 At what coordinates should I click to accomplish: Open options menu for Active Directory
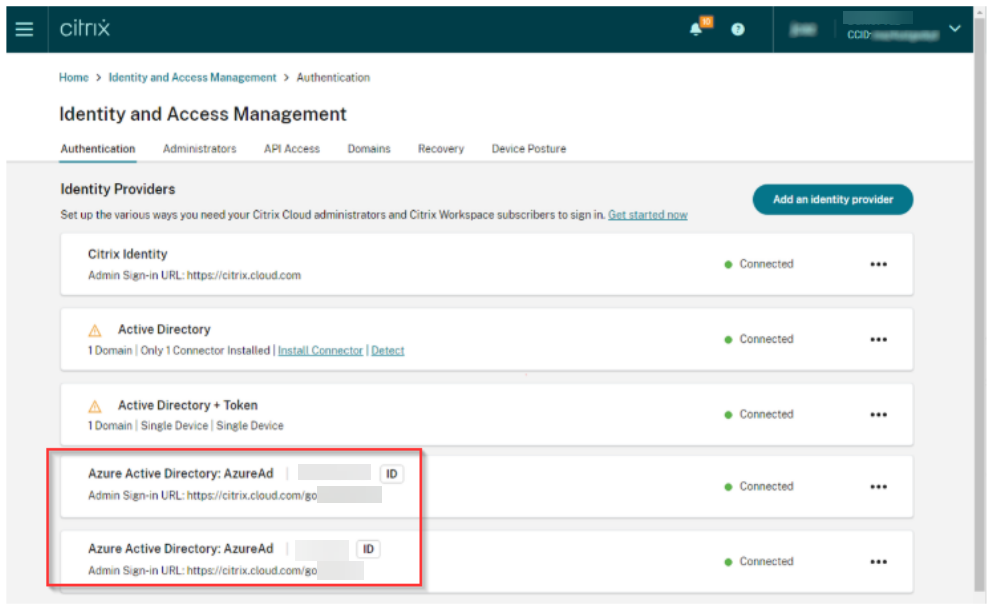coord(879,339)
